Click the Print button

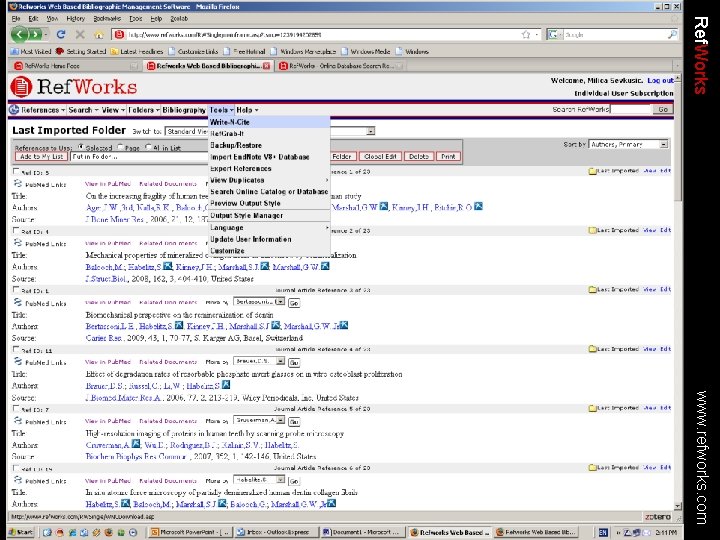(448, 157)
